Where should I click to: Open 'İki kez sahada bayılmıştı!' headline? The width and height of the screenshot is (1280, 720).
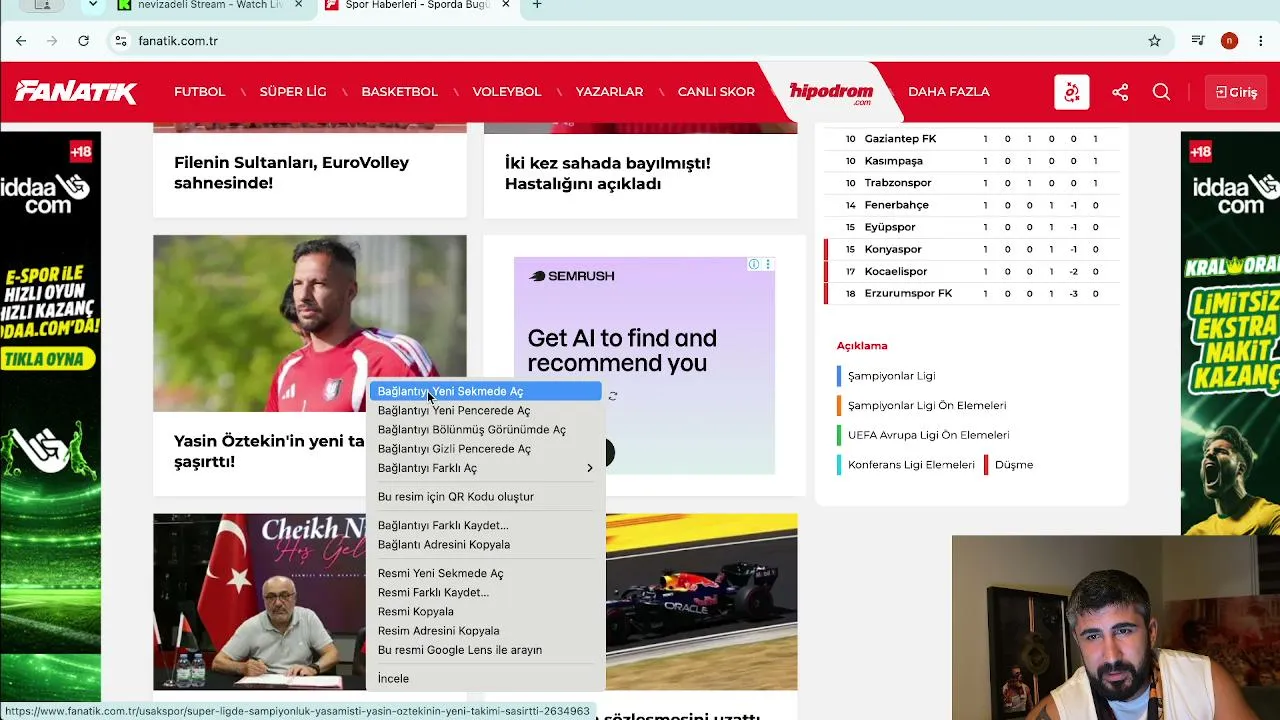tap(608, 173)
